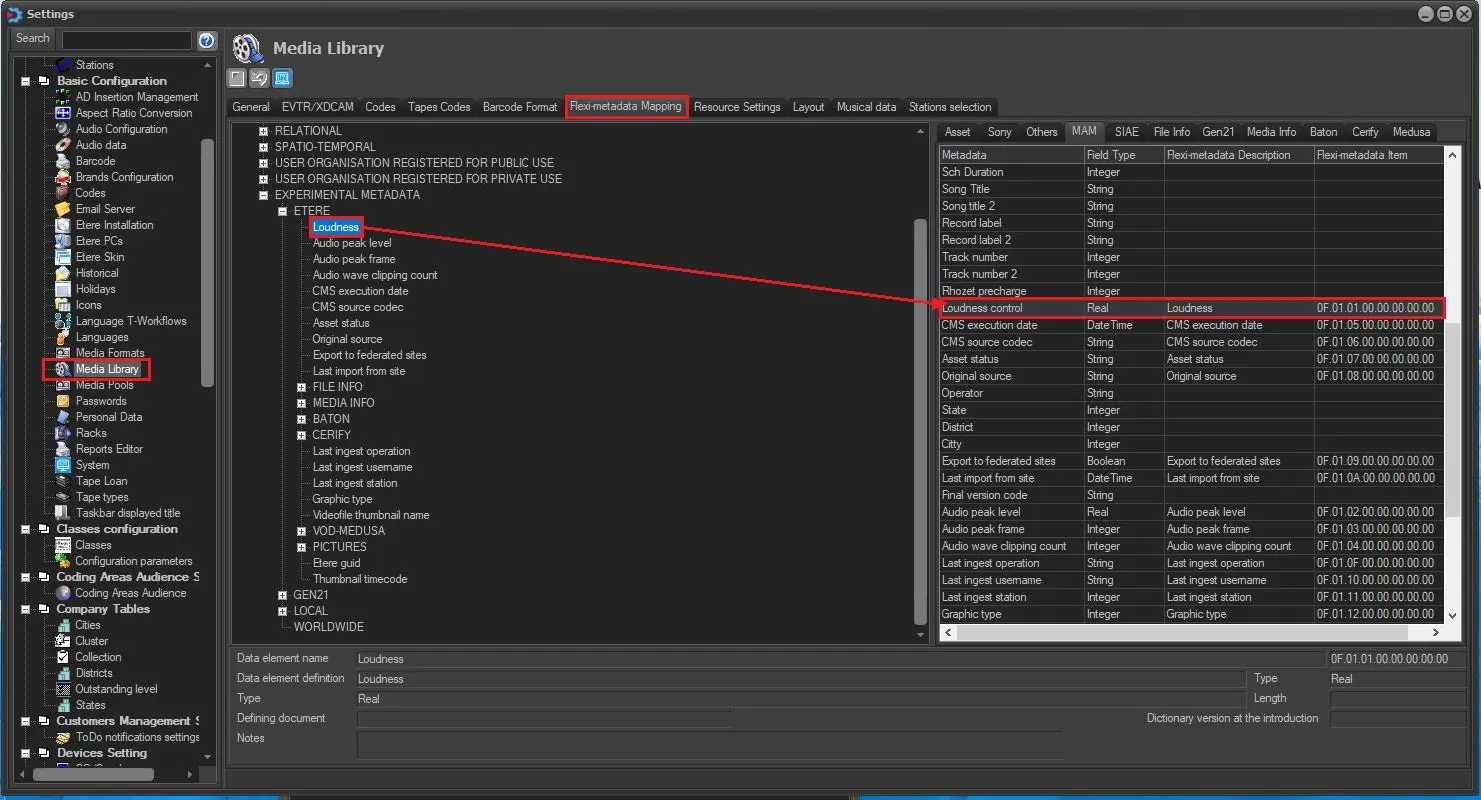Click the Holidays calendar icon
Image resolution: width=1481 pixels, height=800 pixels.
click(64, 289)
